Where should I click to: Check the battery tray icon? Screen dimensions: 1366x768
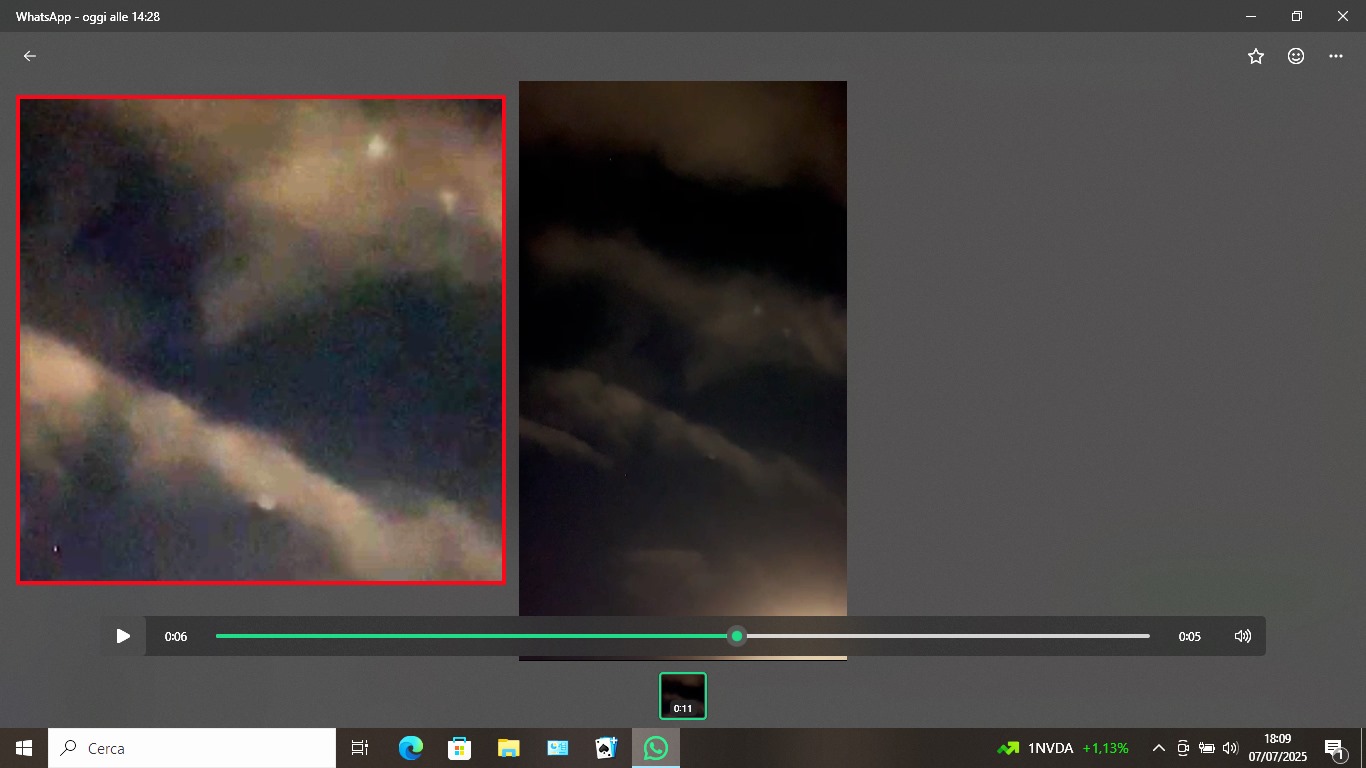1207,748
